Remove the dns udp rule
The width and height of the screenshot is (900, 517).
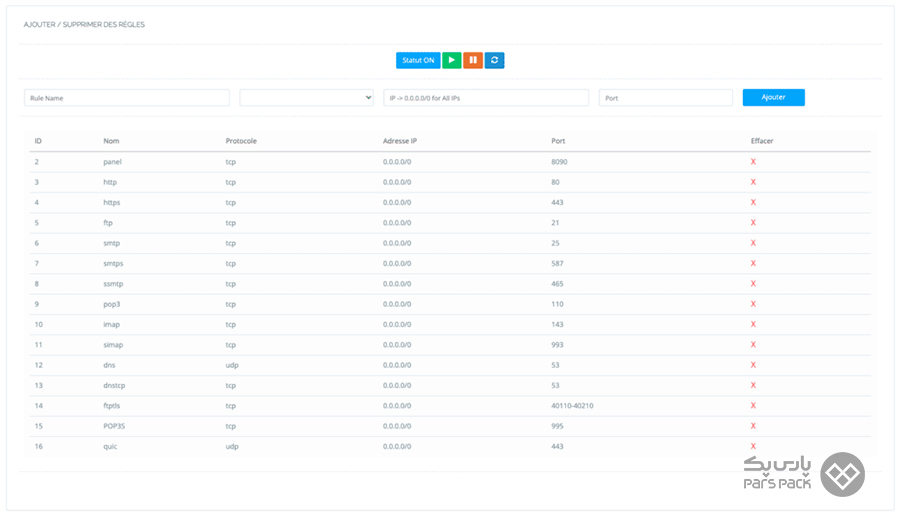coord(753,365)
